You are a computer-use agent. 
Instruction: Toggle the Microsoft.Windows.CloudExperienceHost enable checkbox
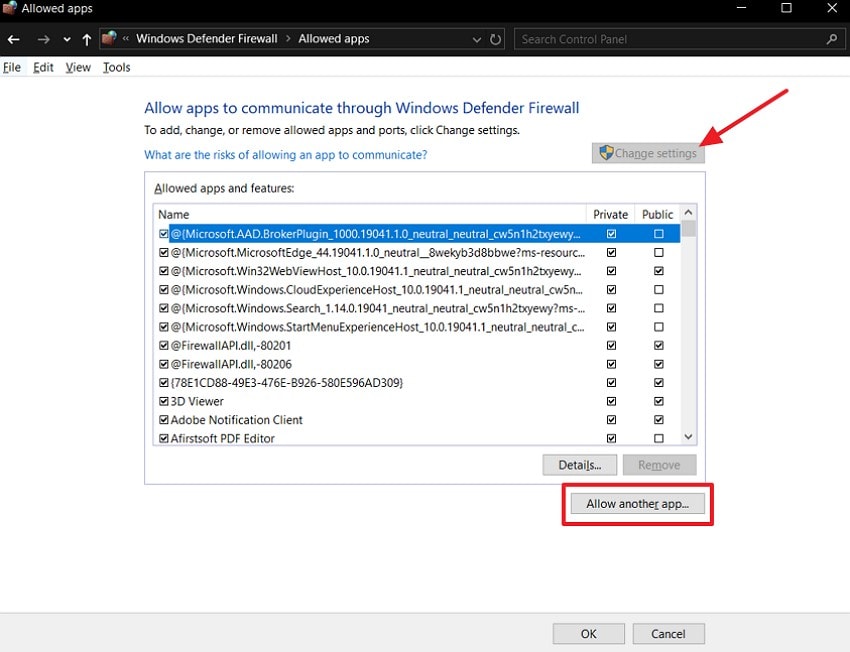coord(164,289)
